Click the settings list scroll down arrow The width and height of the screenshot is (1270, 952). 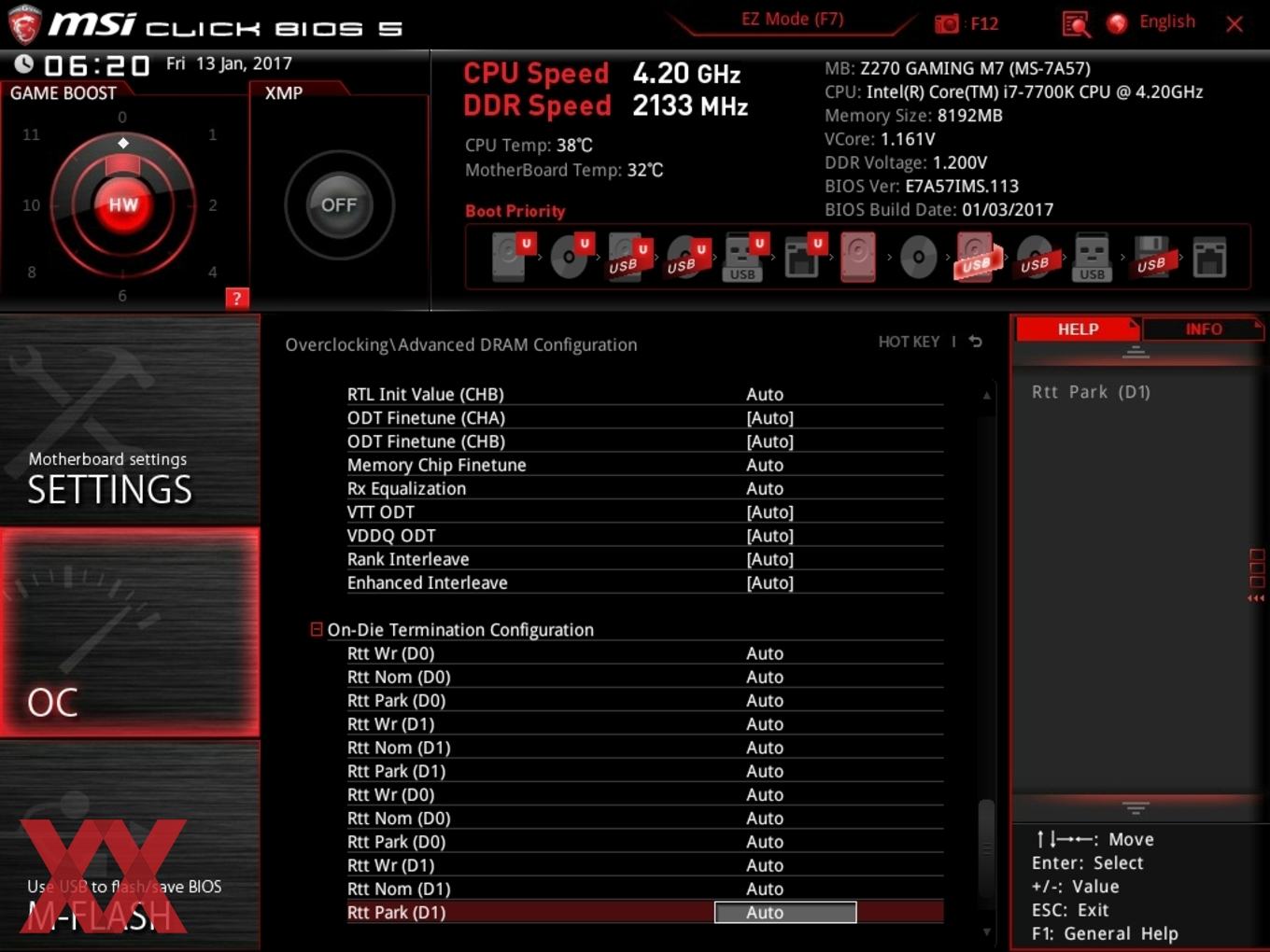(x=986, y=931)
